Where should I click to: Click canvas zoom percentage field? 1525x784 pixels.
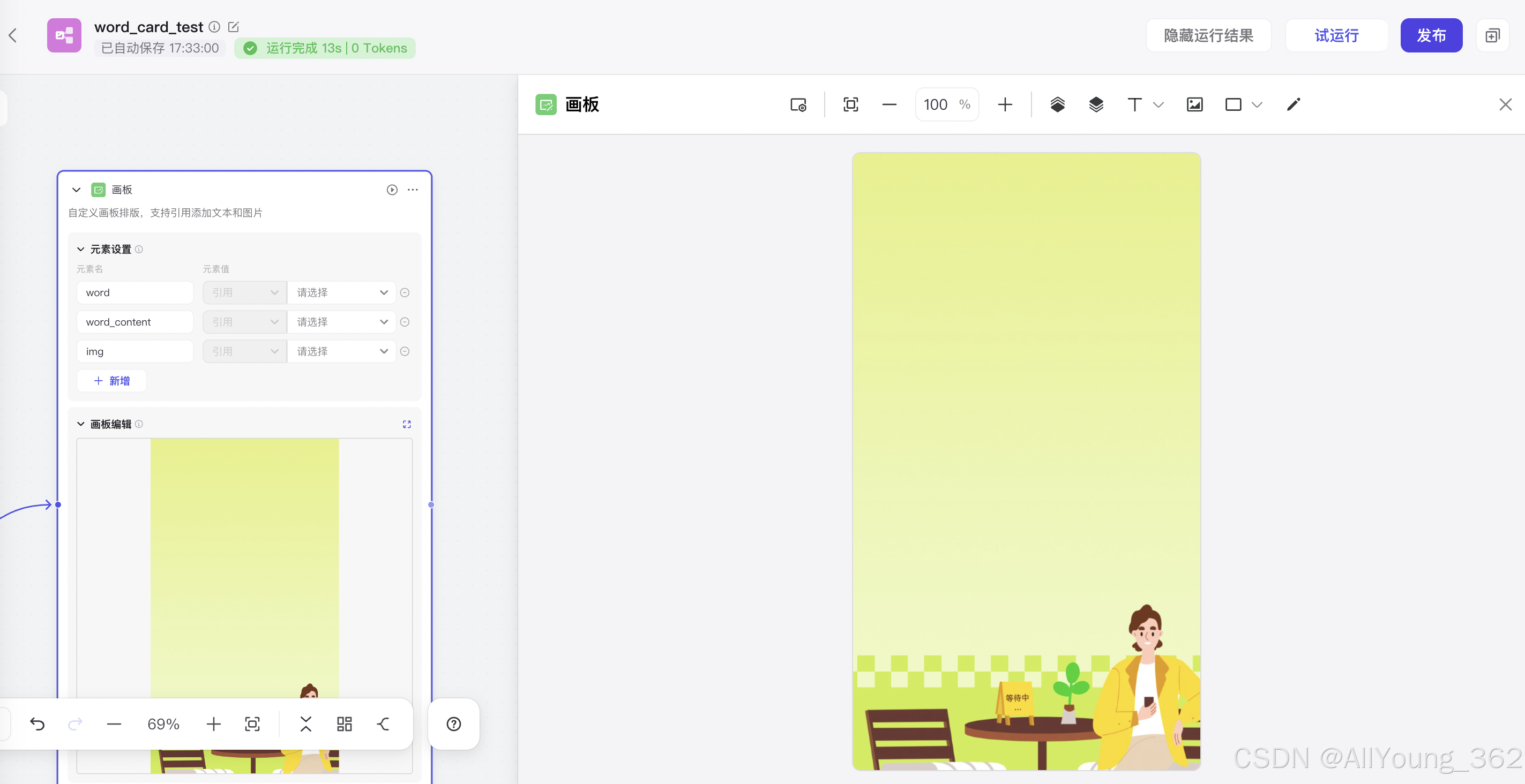coord(936,105)
